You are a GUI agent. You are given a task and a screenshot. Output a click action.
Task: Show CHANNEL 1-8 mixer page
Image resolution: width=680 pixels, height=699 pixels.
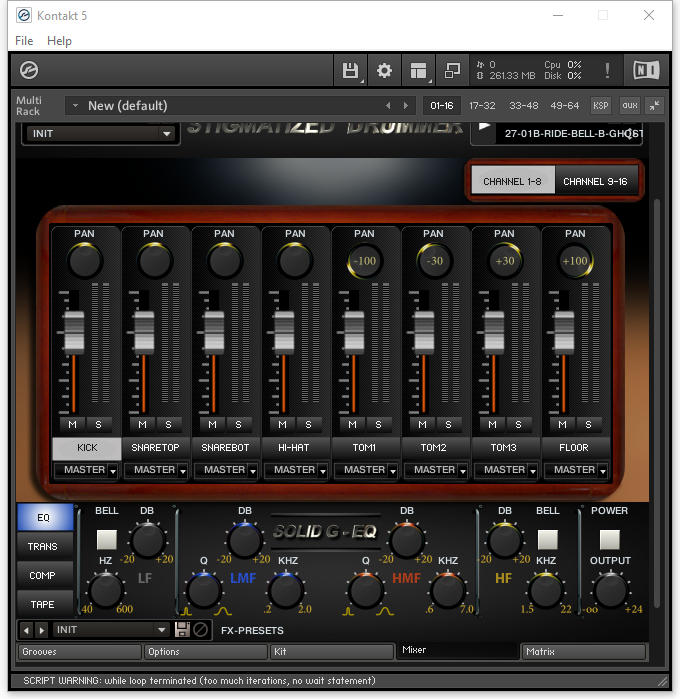click(x=513, y=181)
